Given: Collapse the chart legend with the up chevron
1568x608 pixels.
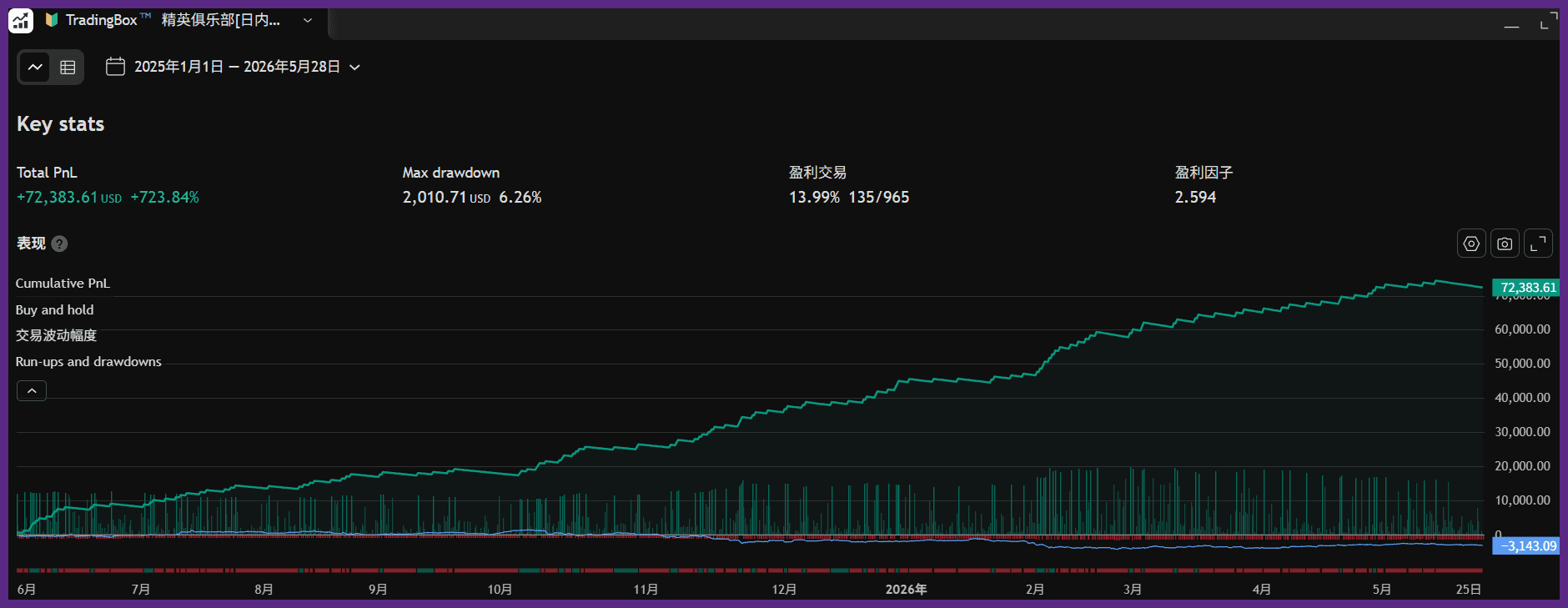Looking at the screenshot, I should [32, 390].
